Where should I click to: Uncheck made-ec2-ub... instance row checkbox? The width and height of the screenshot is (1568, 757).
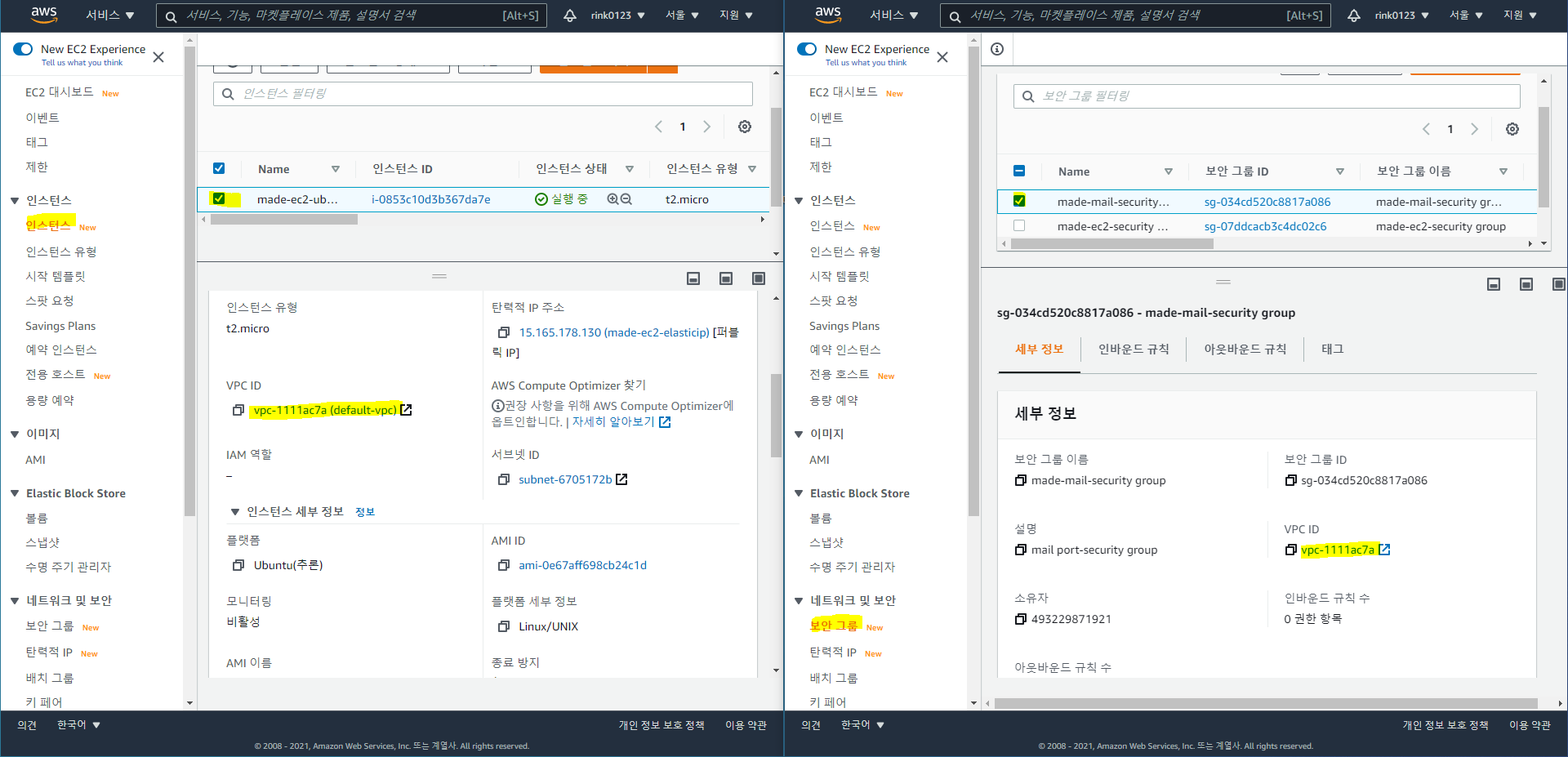click(219, 198)
